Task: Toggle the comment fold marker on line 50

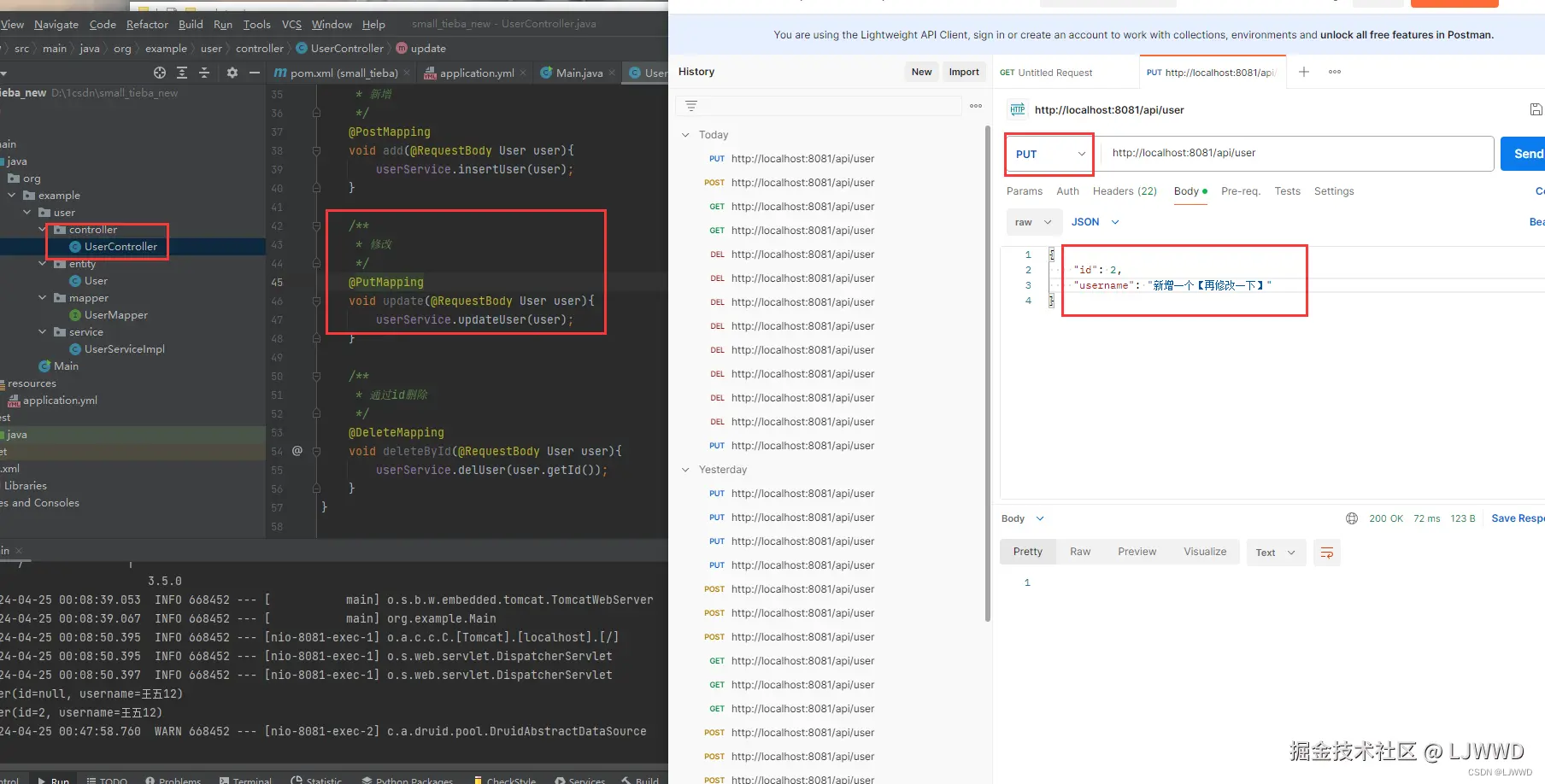Action: pos(316,376)
